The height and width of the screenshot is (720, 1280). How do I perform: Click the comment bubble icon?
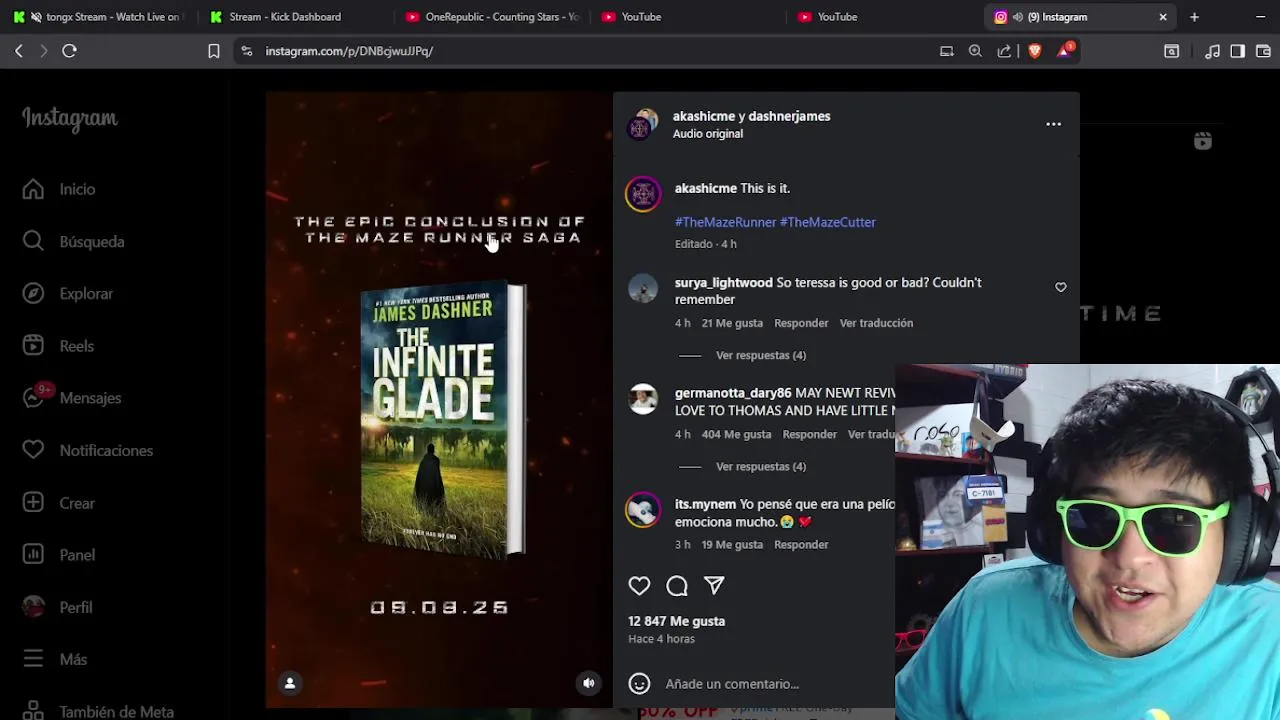677,586
